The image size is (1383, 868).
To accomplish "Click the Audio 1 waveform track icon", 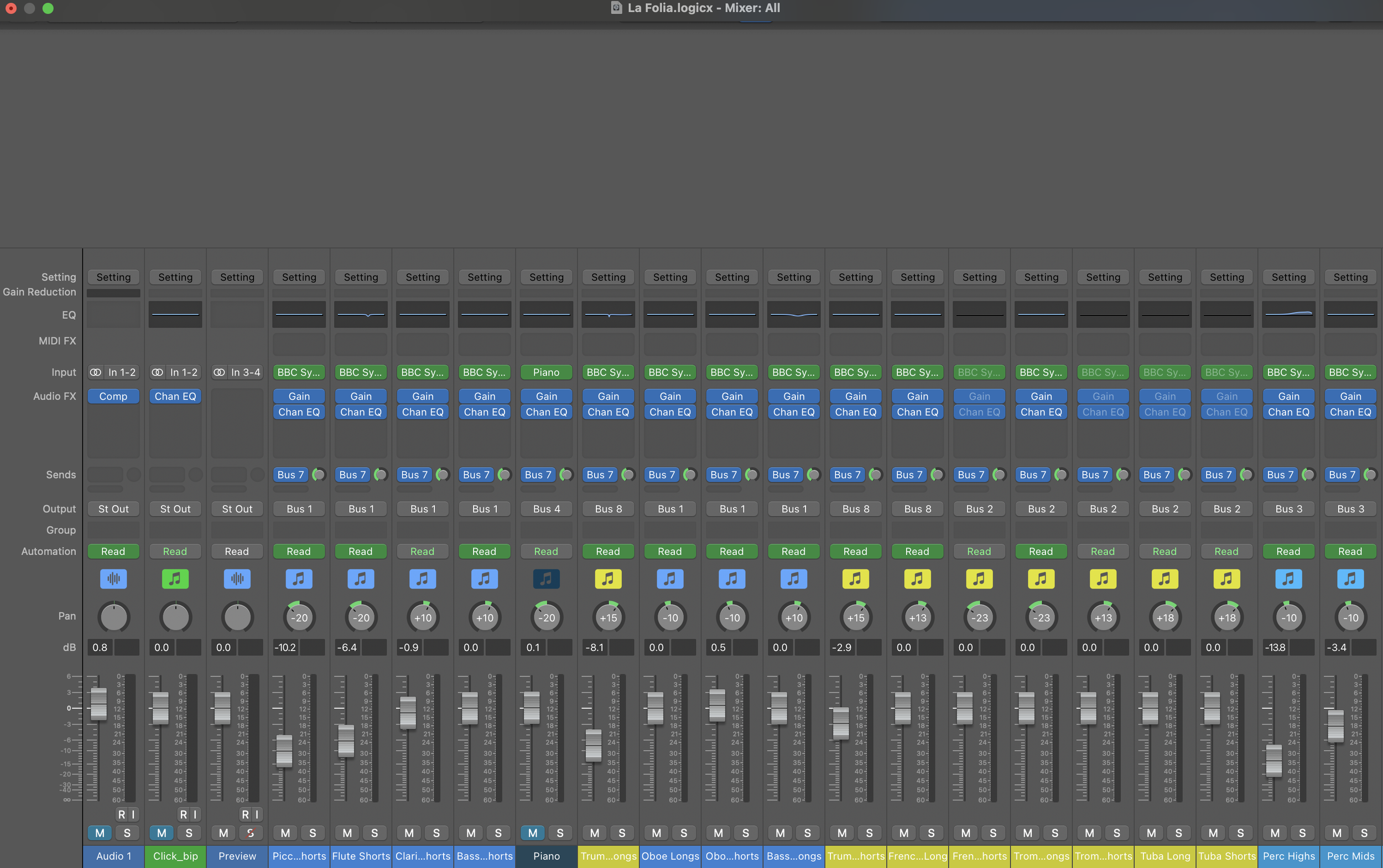I will pyautogui.click(x=113, y=579).
